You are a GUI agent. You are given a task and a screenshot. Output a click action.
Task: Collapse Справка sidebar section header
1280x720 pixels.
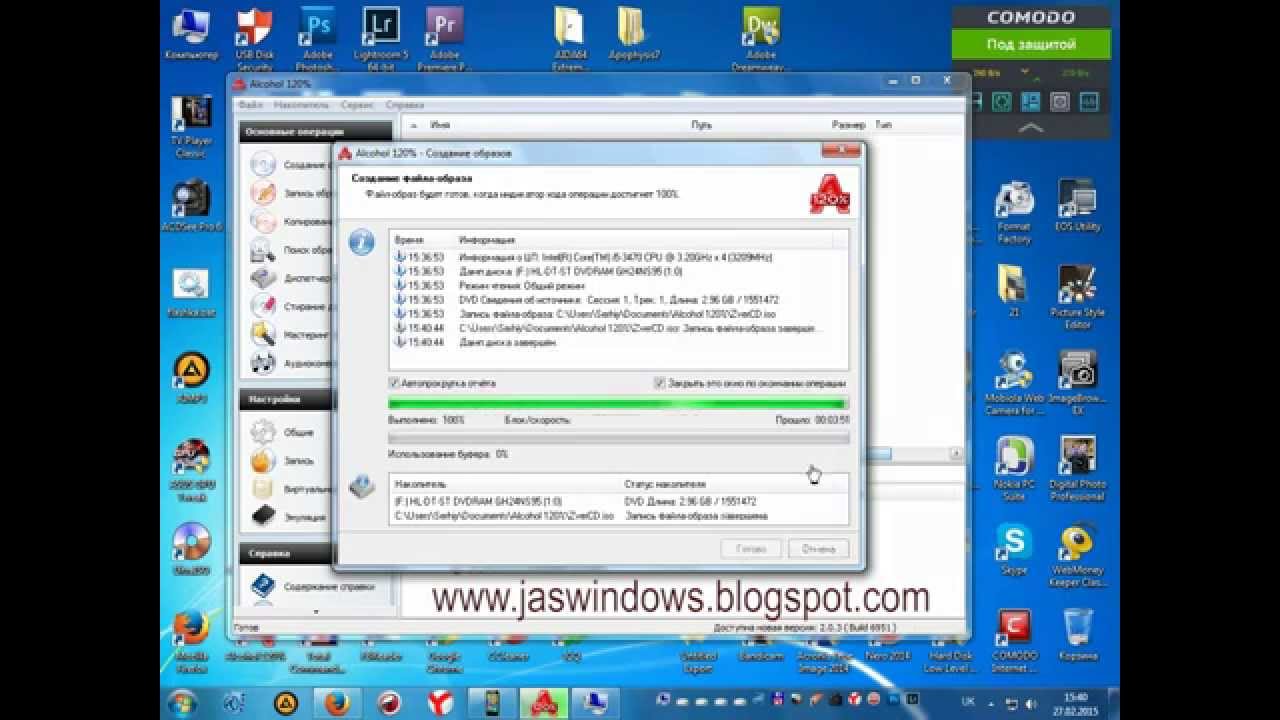[x=316, y=553]
